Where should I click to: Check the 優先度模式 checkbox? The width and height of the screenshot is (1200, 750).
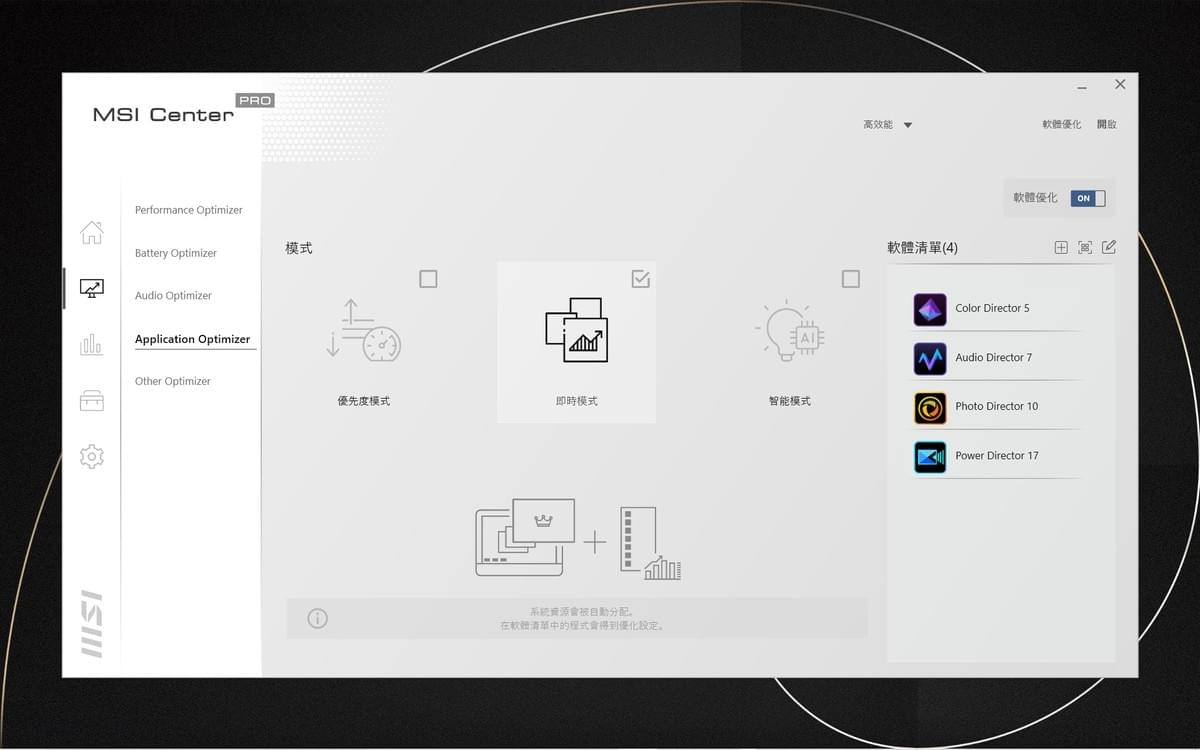[428, 279]
